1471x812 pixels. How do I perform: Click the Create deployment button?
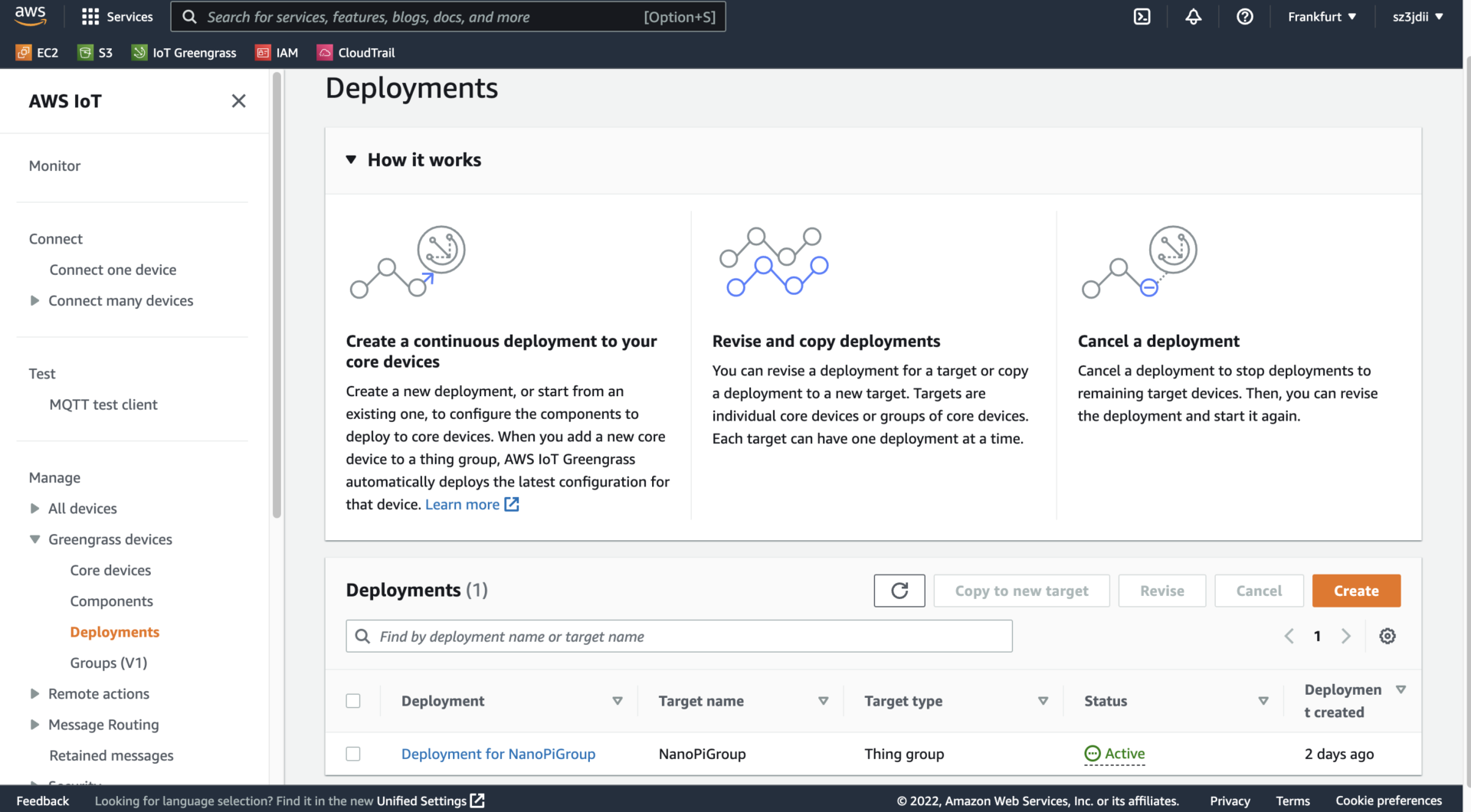1355,591
